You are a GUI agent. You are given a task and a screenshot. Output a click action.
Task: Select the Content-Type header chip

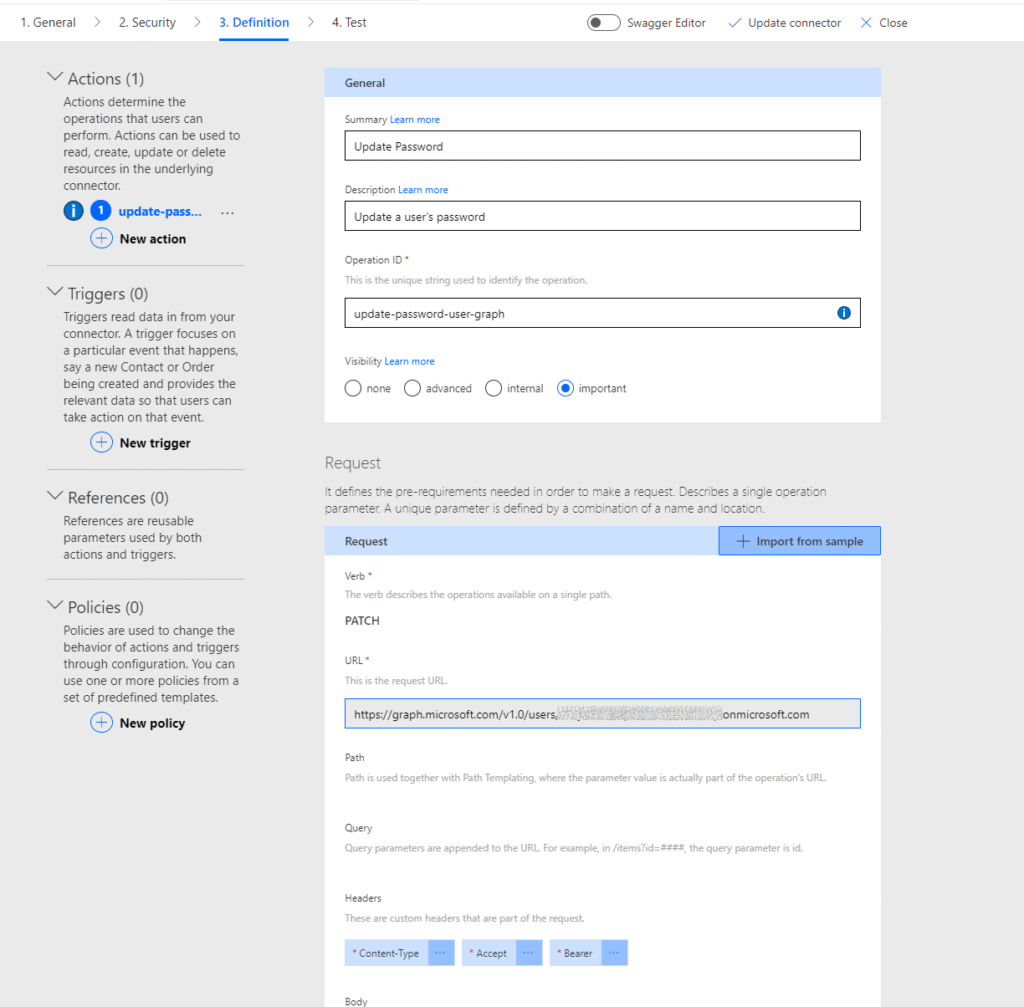387,953
